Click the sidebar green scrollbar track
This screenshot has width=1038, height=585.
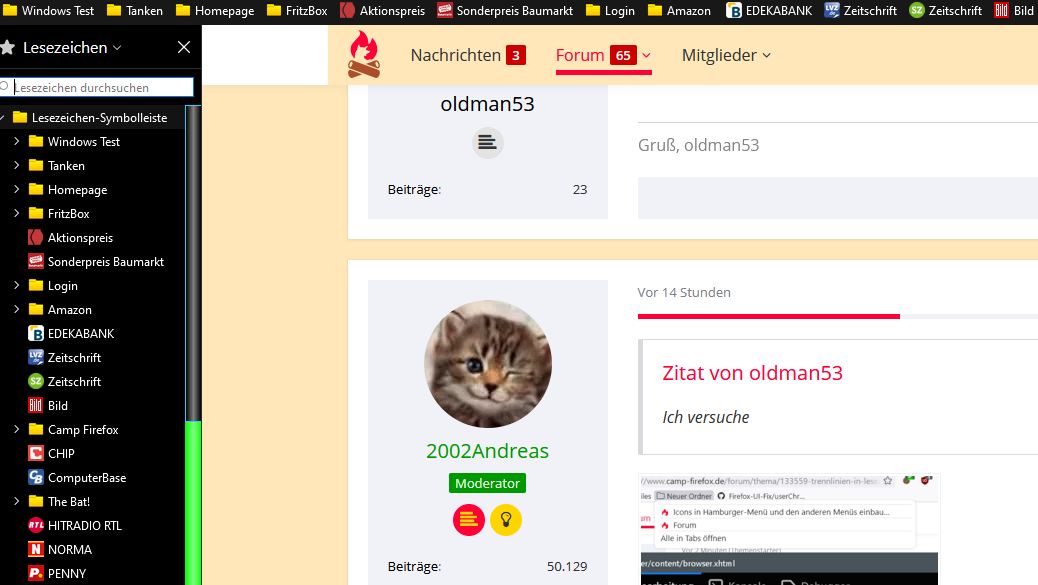point(193,503)
